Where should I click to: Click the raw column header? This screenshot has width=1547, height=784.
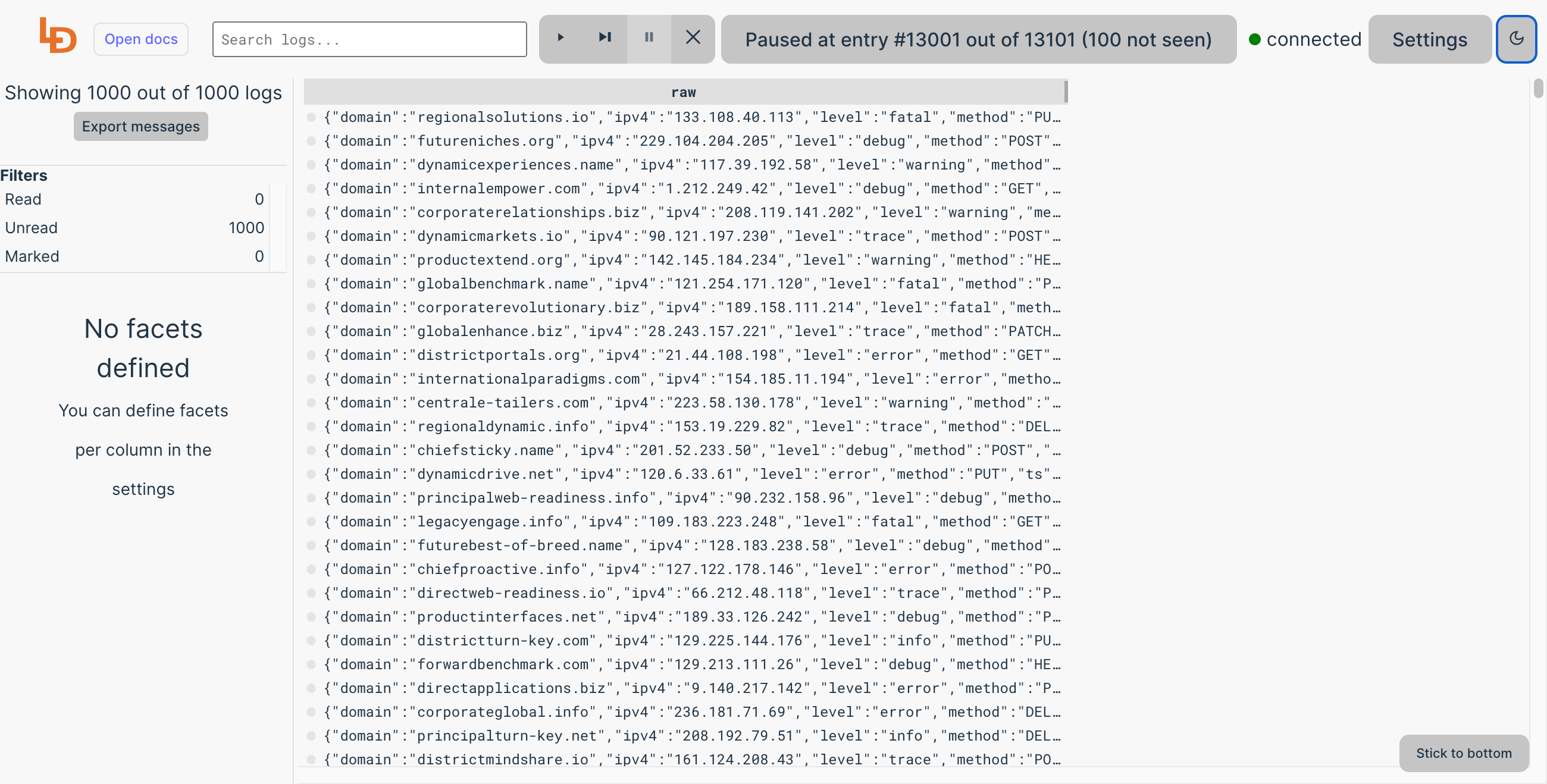coord(684,92)
